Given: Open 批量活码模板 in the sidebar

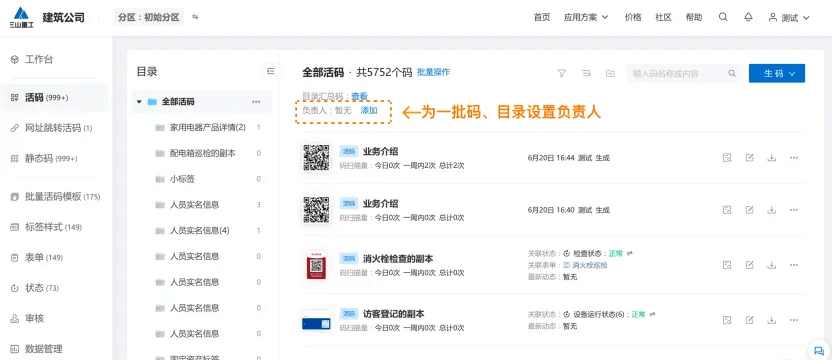Looking at the screenshot, I should pos(55,196).
